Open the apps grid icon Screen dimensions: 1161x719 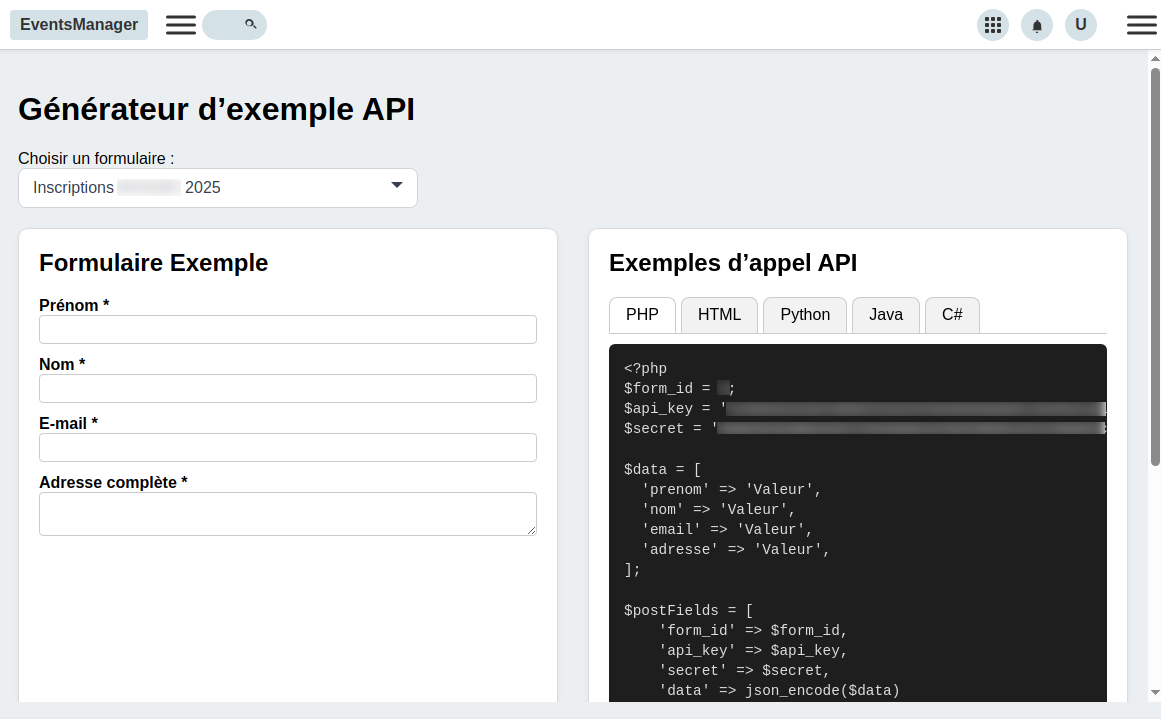pos(993,25)
